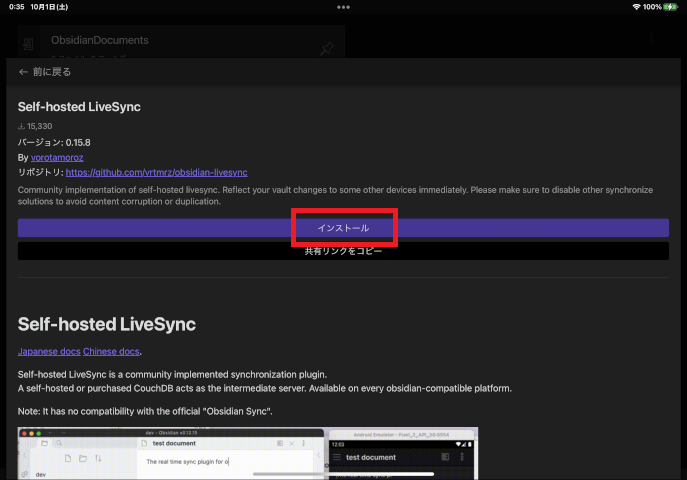The height and width of the screenshot is (480, 687).
Task: Click the file icon beside ObsidianDocuments
Action: (28, 44)
